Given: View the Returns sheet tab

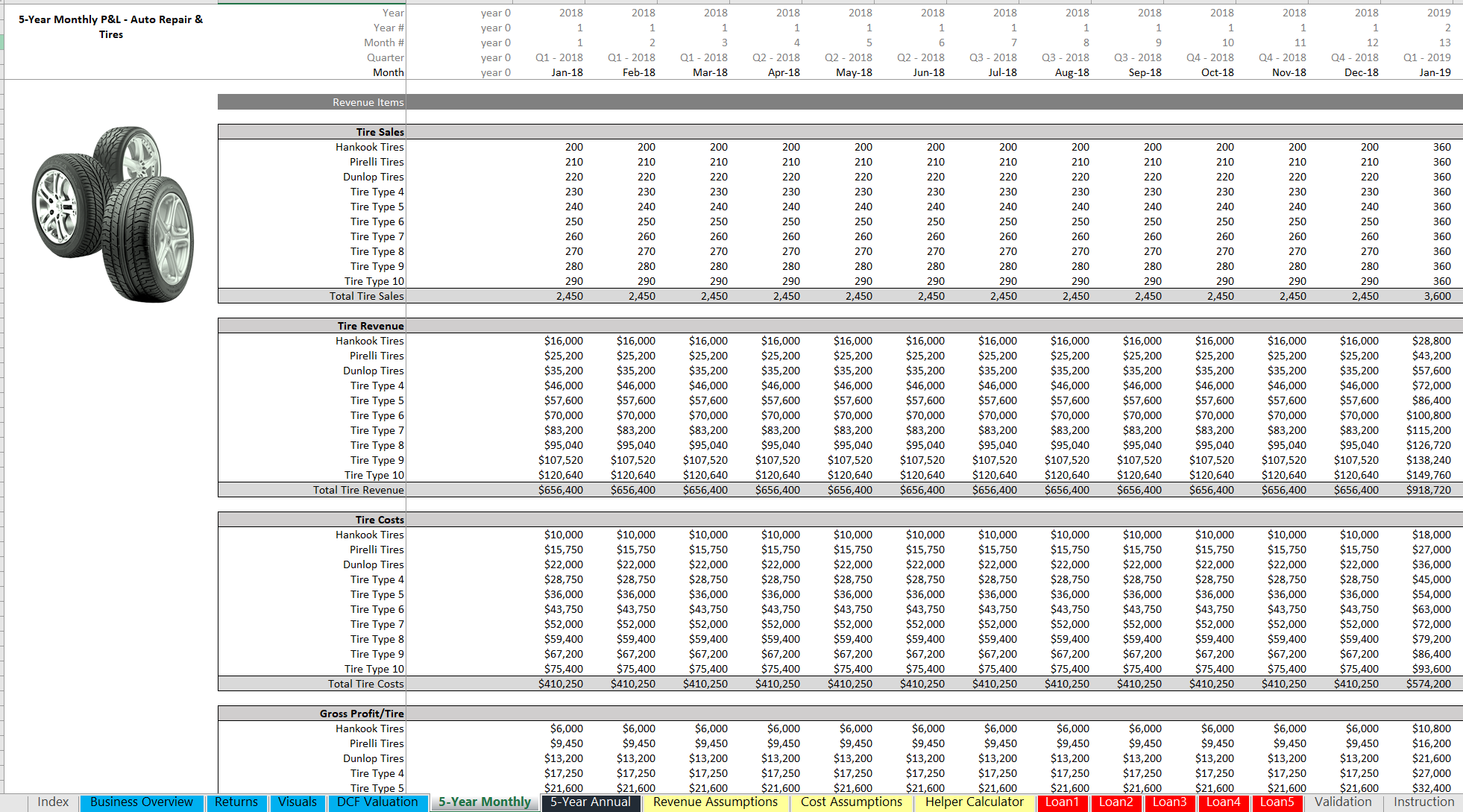Looking at the screenshot, I should 236,802.
